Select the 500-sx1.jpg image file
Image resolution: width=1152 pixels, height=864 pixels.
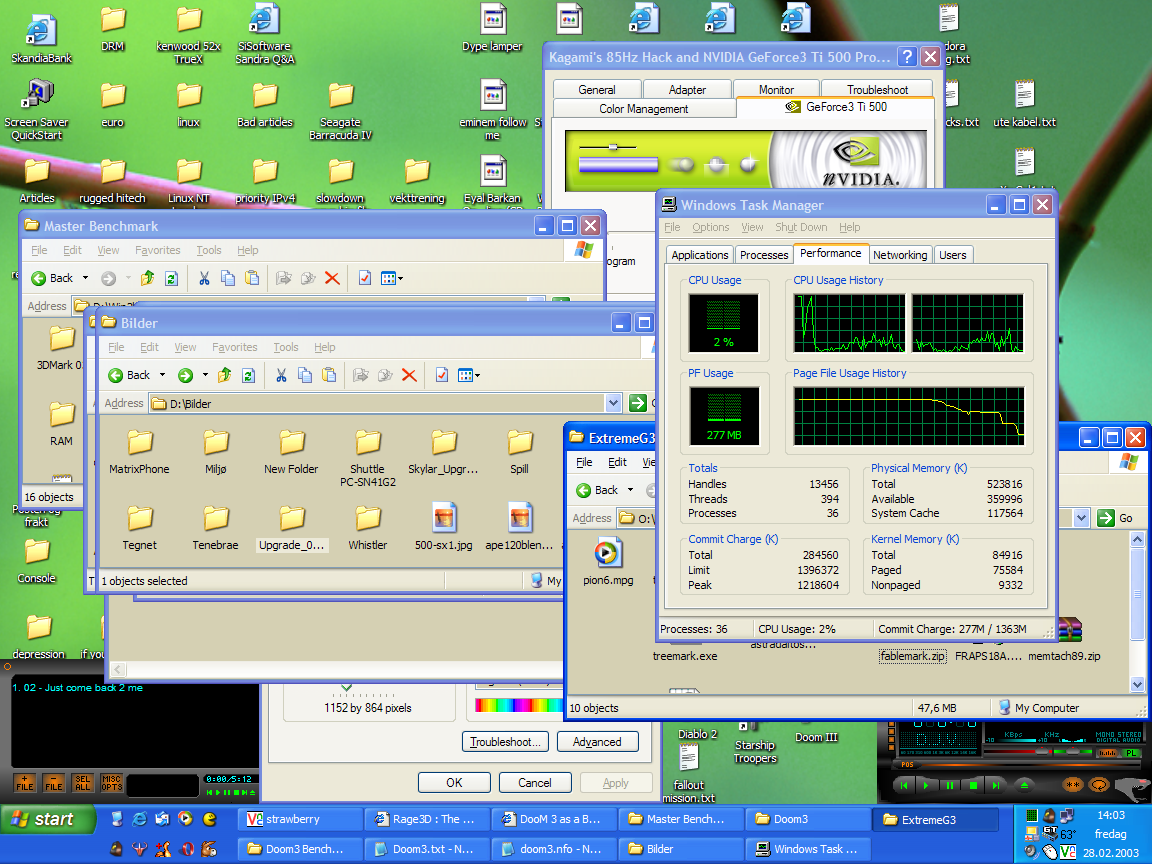point(443,527)
